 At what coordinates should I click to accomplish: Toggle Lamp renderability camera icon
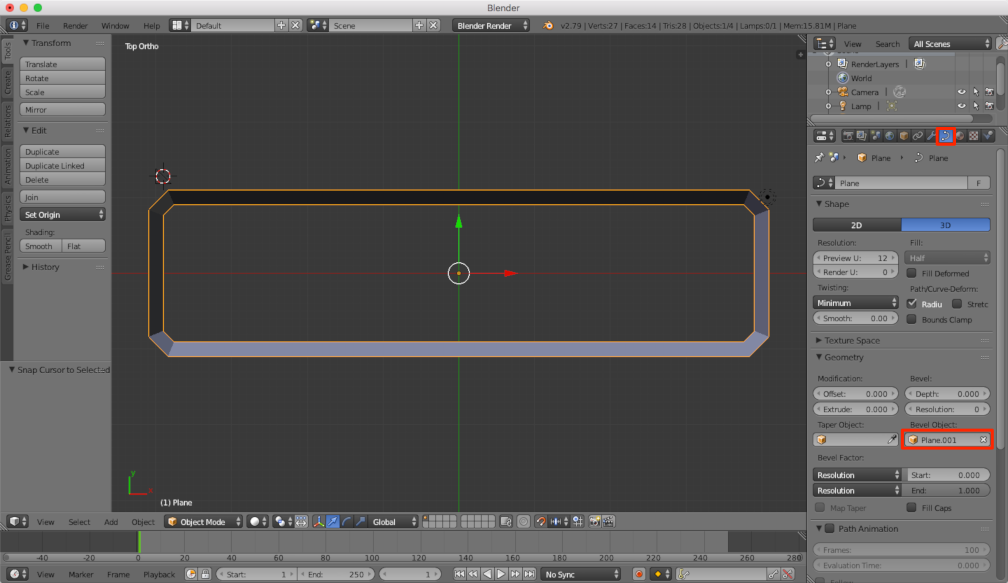tap(989, 106)
